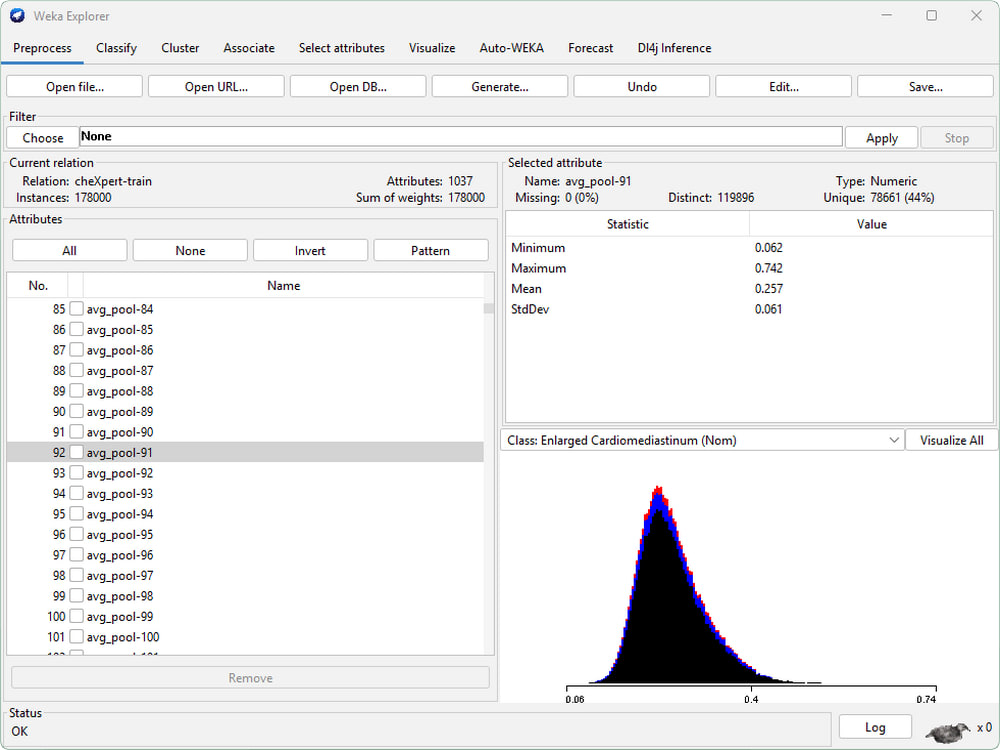The image size is (1000, 750).
Task: Select the avg_pool-90 row
Action: [x=245, y=432]
